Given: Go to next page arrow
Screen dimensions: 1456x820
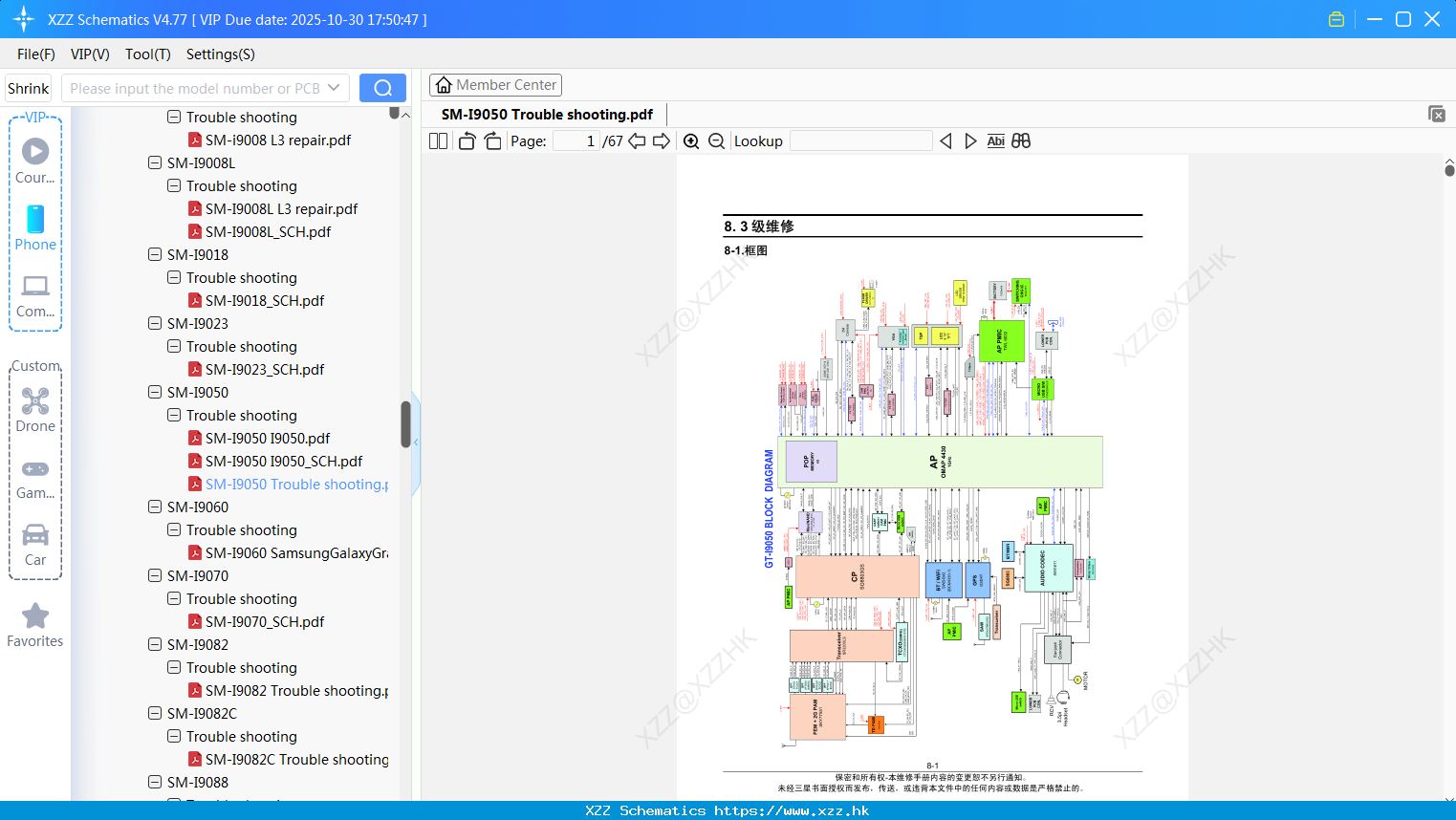Looking at the screenshot, I should (662, 141).
